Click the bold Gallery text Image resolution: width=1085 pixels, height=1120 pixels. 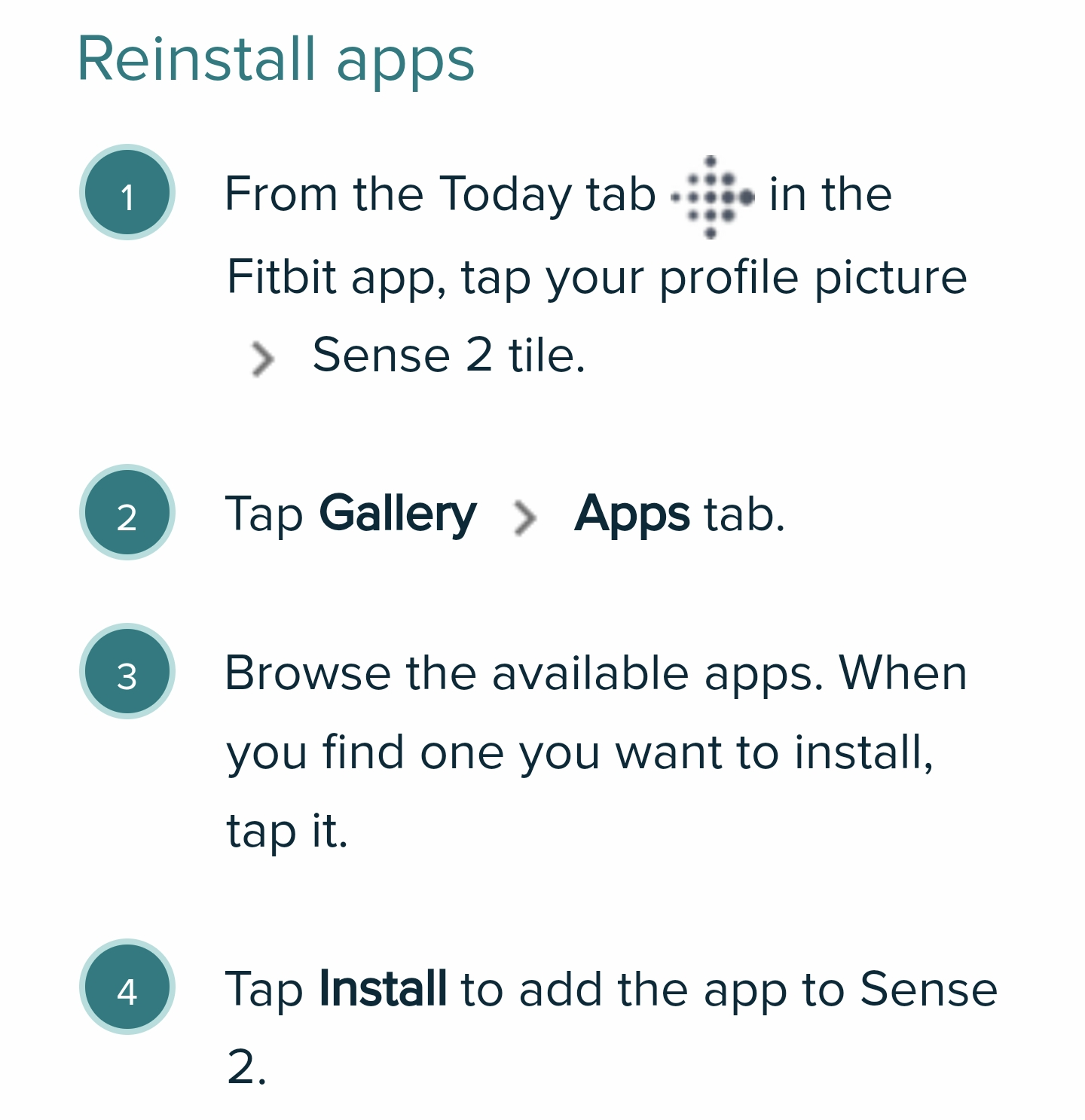(397, 515)
